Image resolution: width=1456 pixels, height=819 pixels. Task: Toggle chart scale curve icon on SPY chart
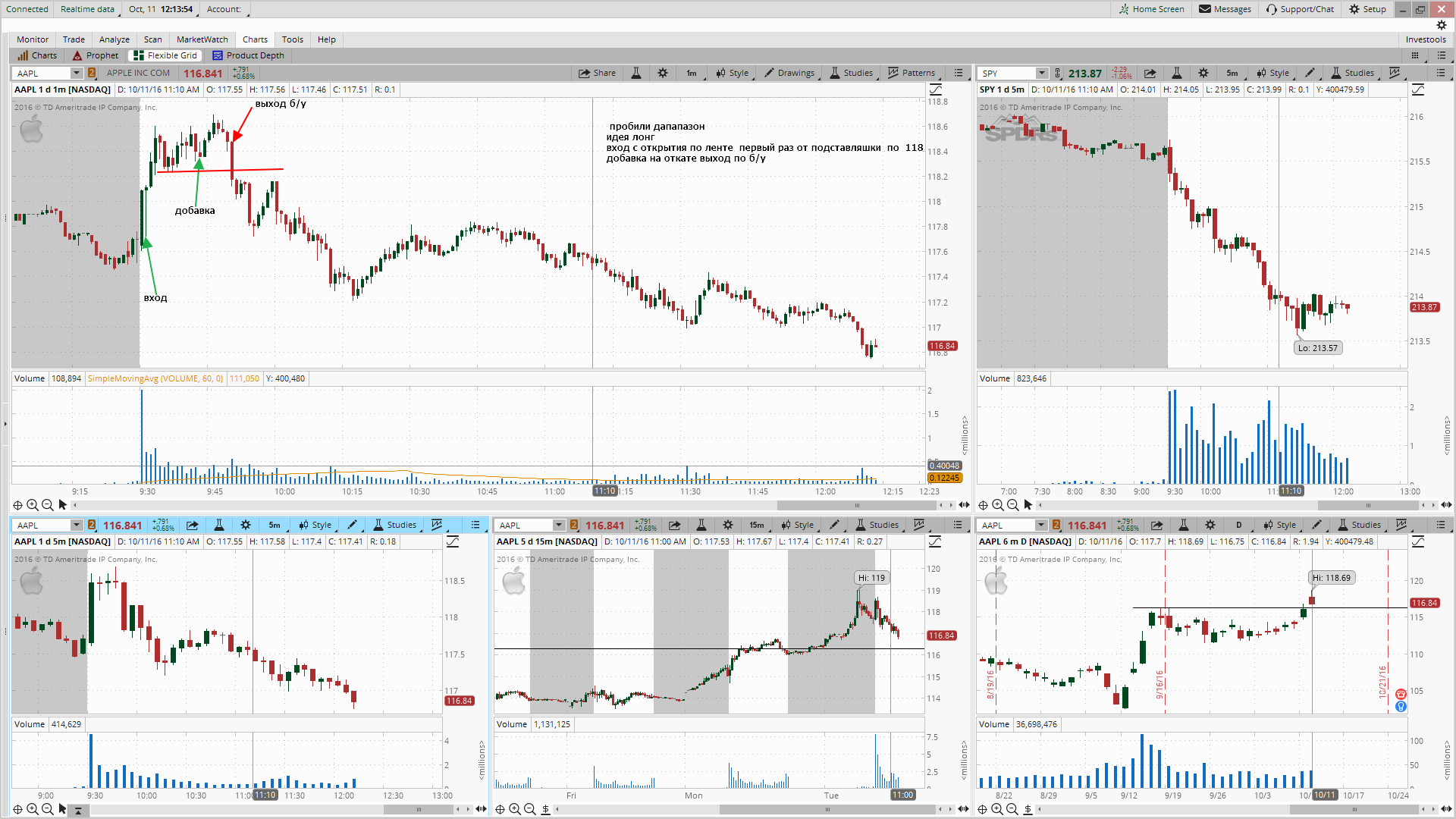[1418, 89]
